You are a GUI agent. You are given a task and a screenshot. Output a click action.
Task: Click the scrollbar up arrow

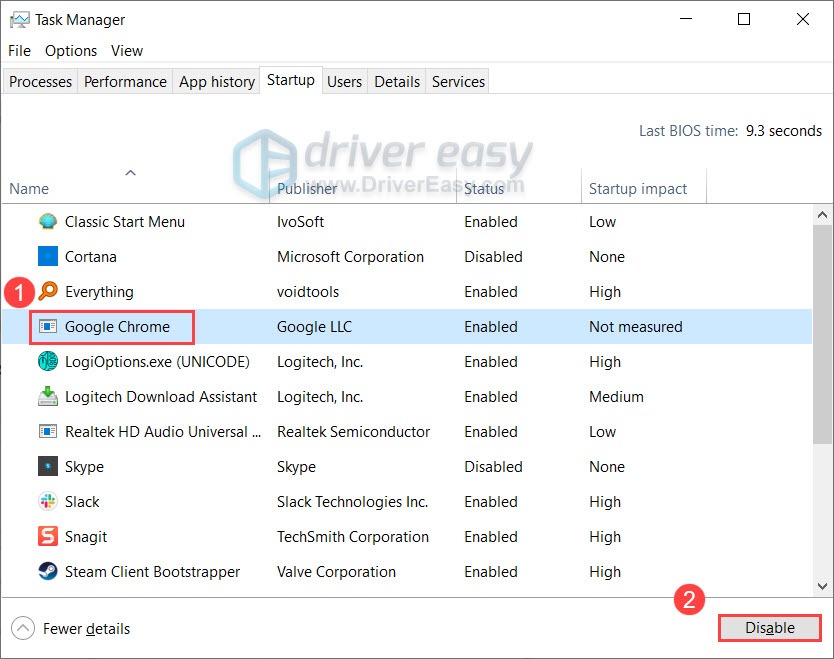(x=824, y=213)
